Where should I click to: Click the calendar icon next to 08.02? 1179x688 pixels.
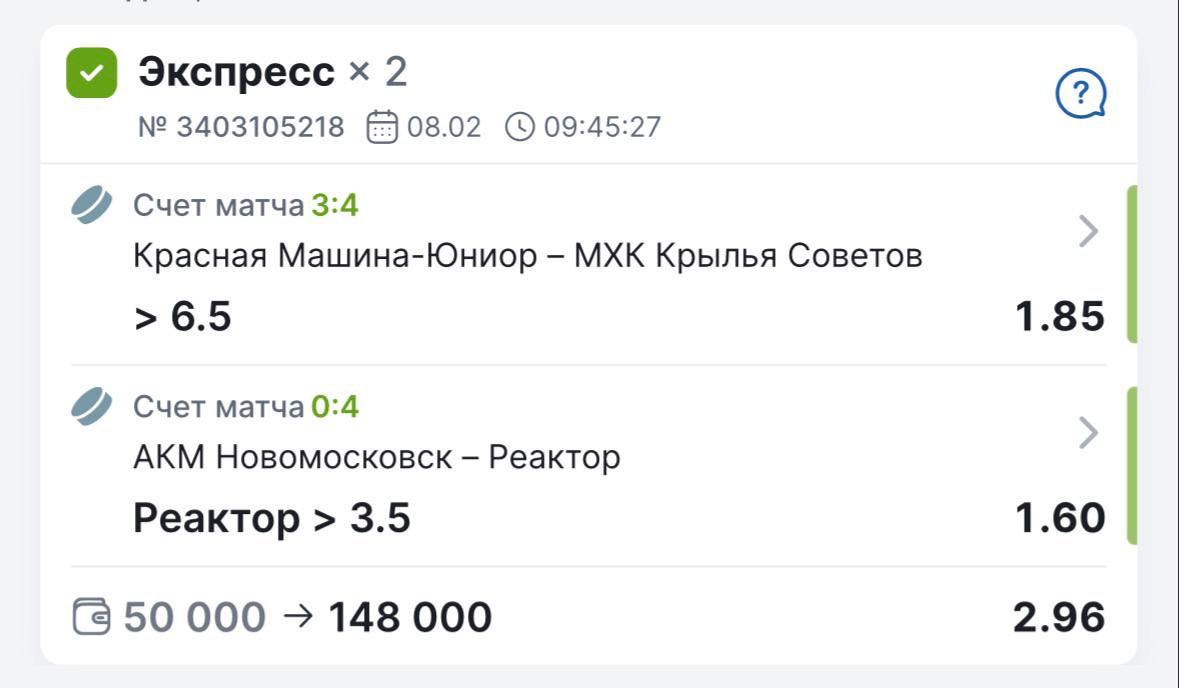coord(382,128)
